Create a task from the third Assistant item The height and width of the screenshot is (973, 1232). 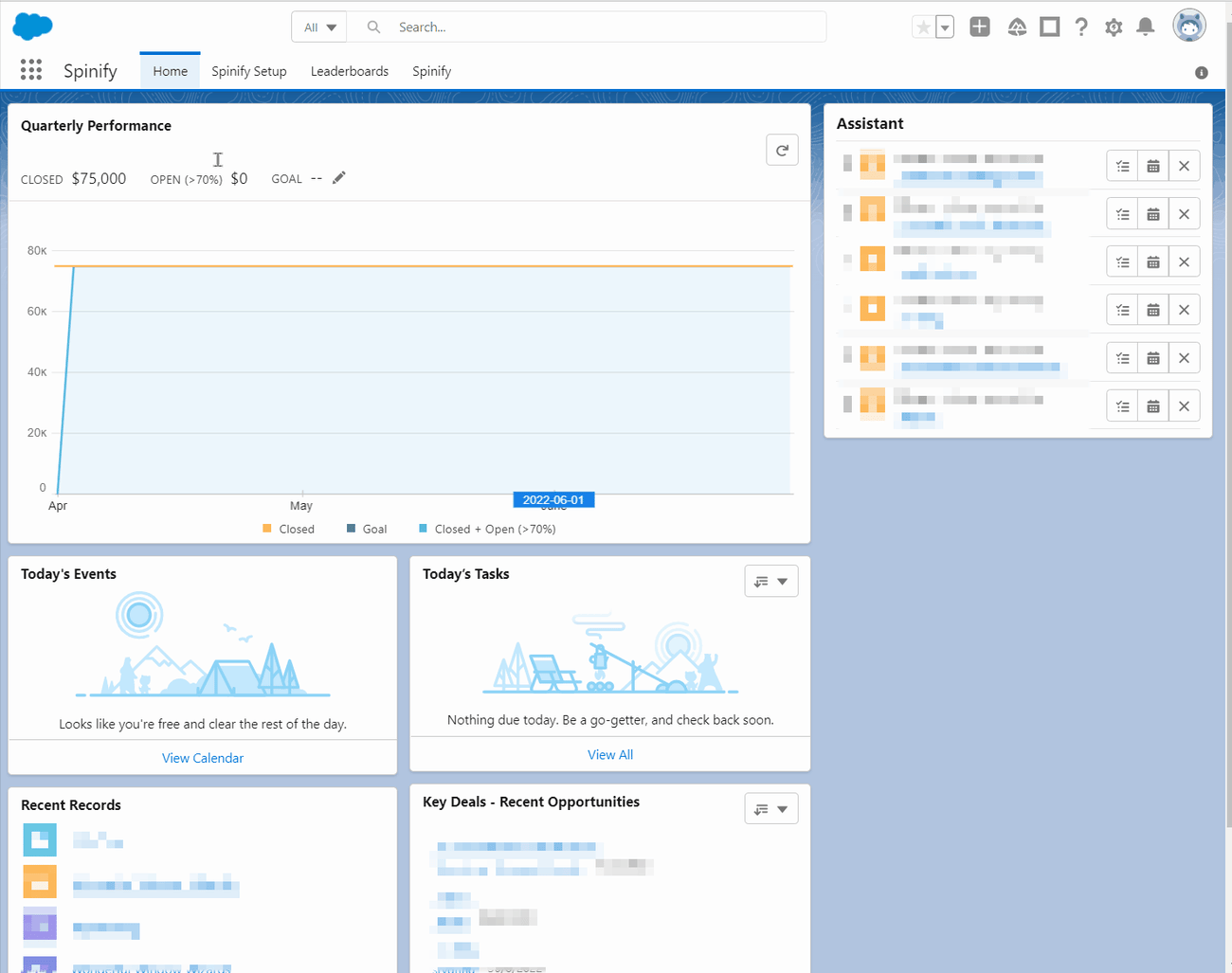coord(1122,261)
